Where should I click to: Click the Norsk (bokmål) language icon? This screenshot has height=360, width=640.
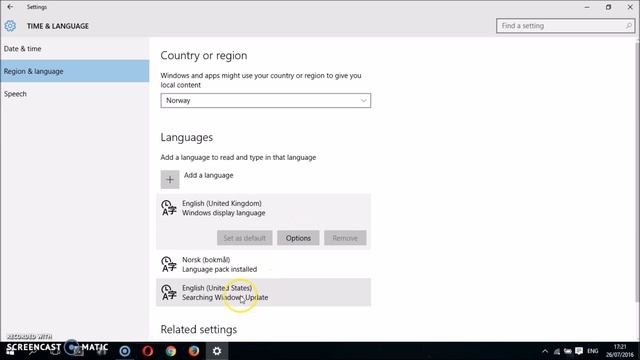tap(169, 264)
